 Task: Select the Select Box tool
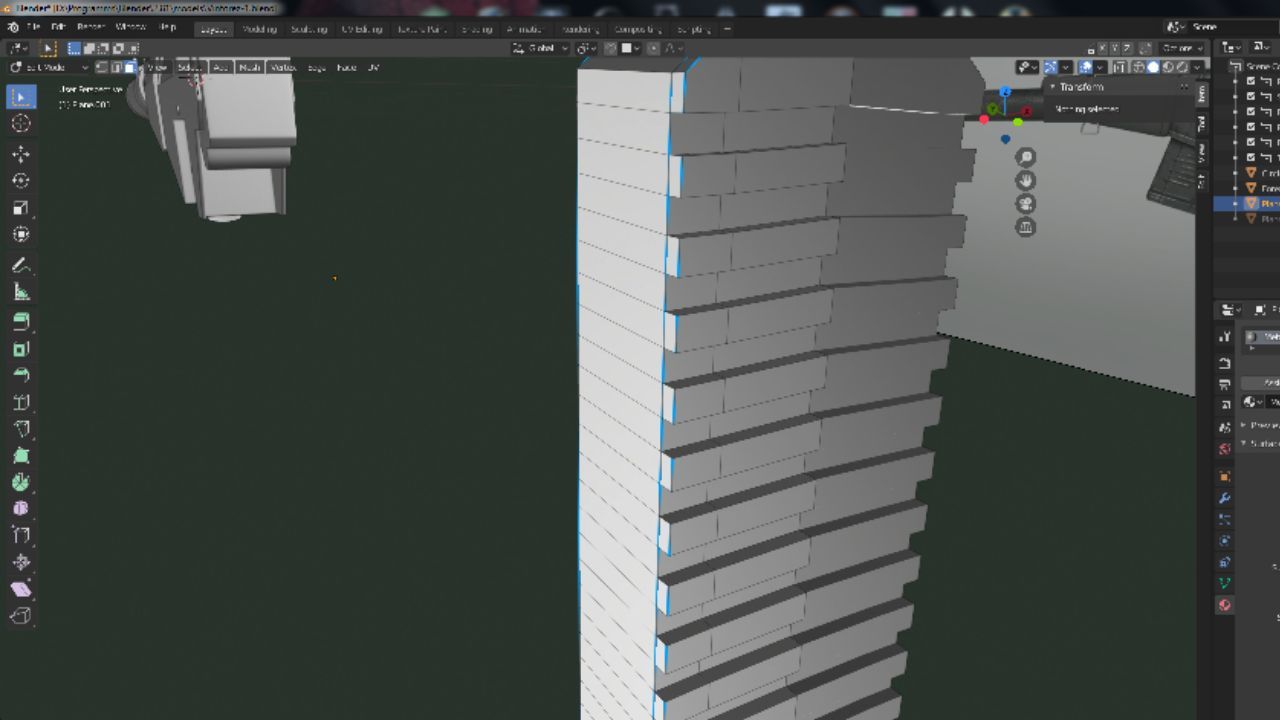pyautogui.click(x=21, y=97)
